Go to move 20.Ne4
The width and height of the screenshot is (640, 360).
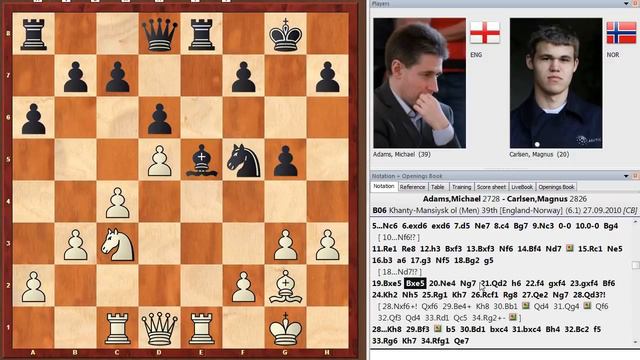[442, 283]
